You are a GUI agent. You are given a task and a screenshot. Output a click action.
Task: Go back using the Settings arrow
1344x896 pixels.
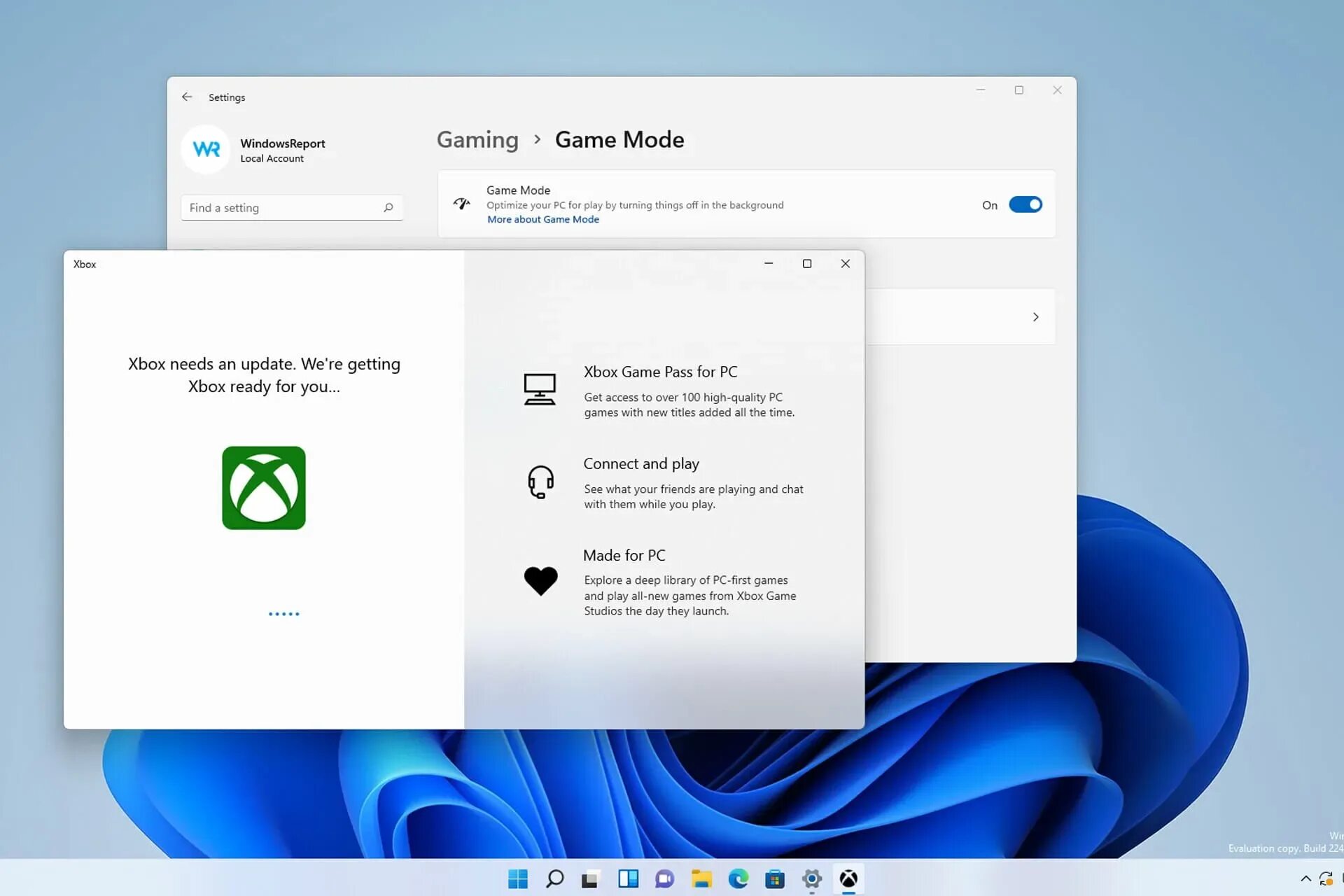click(187, 97)
